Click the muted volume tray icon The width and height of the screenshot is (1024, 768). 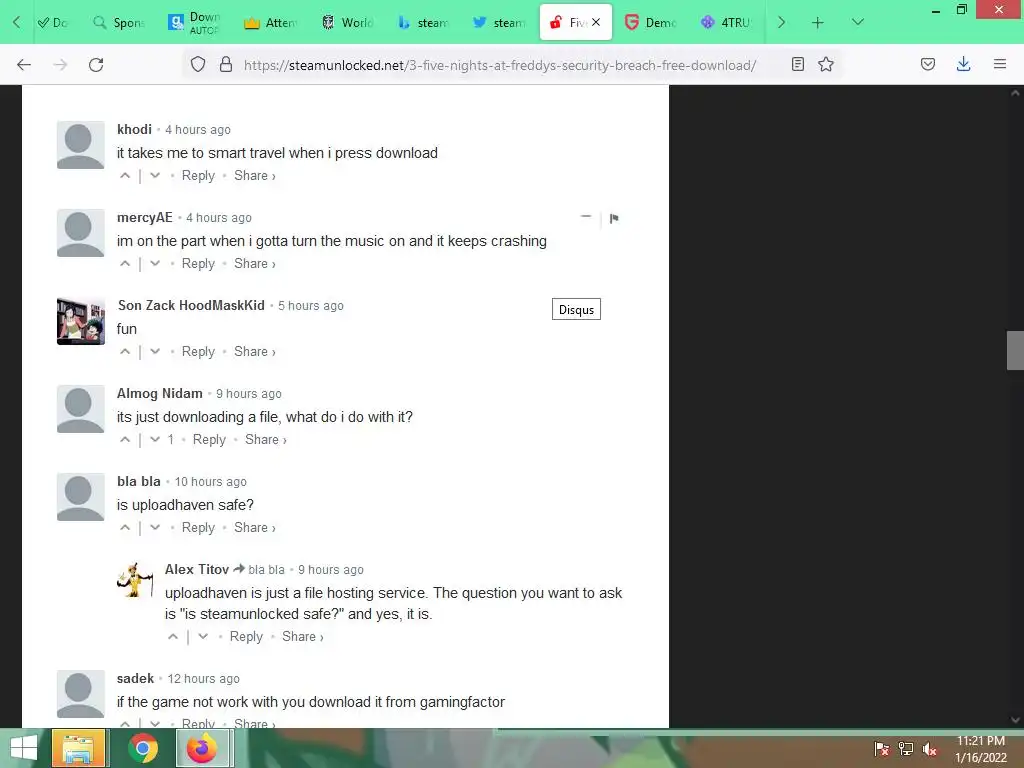(x=930, y=749)
